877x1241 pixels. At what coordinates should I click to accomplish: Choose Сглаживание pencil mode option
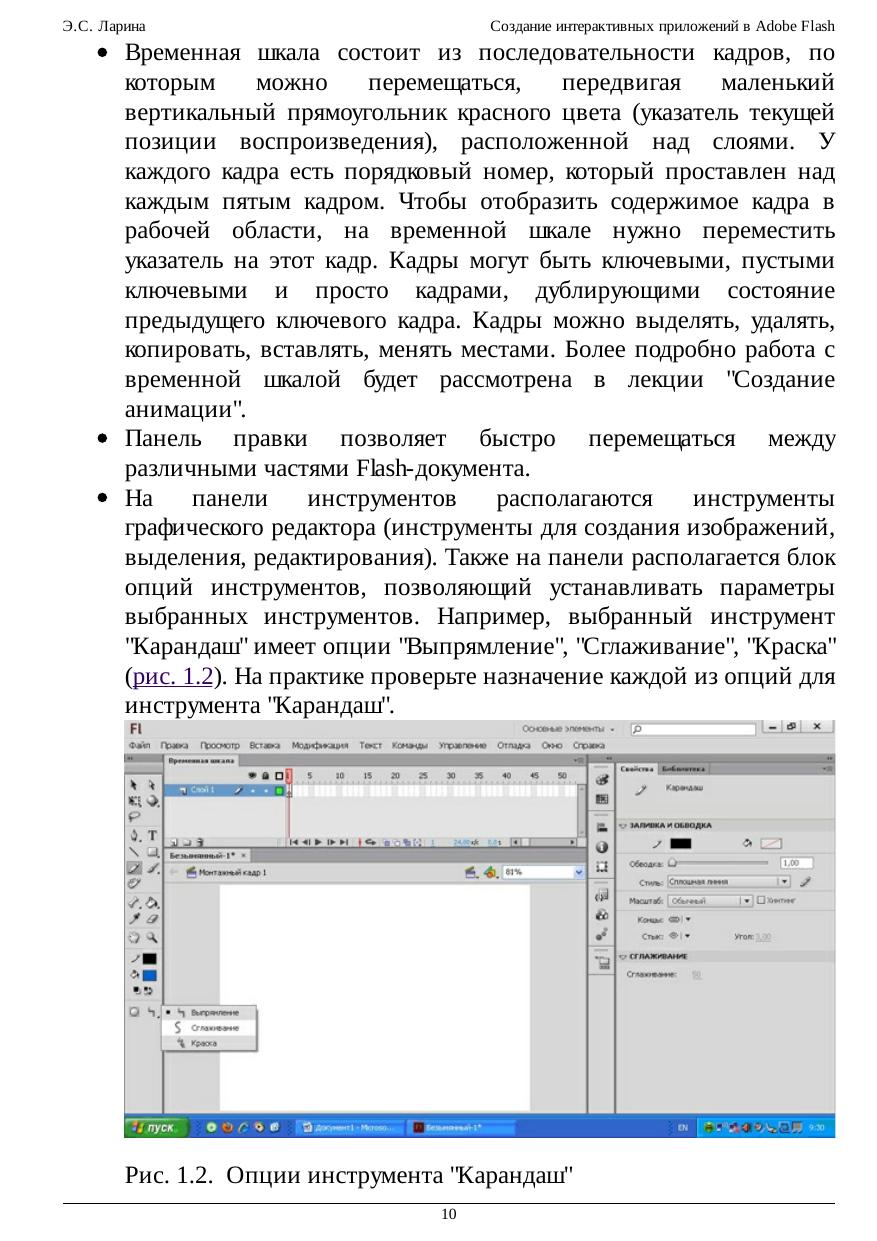click(213, 1027)
